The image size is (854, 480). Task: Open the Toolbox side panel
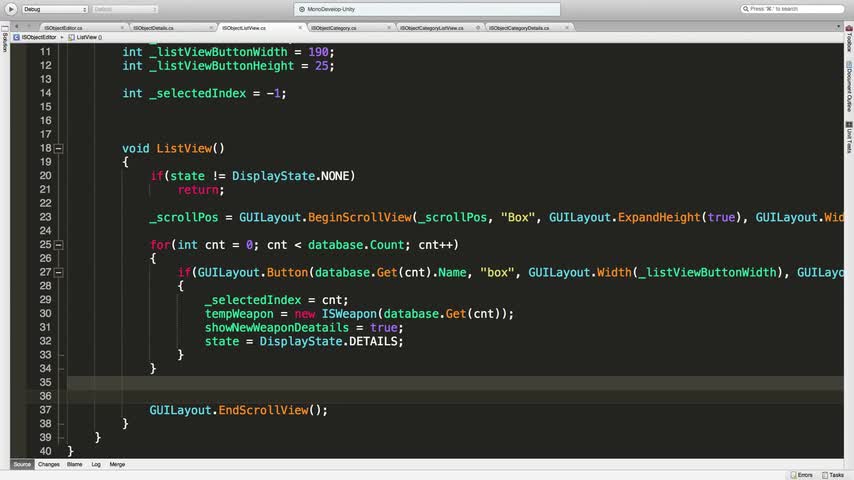849,39
